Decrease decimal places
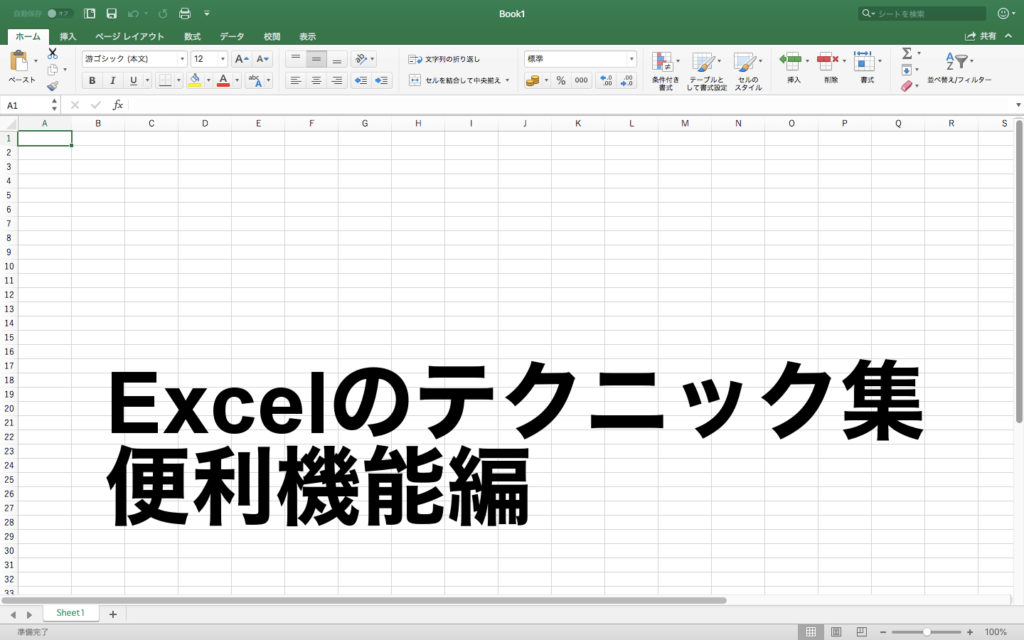This screenshot has width=1024, height=640. coord(627,80)
